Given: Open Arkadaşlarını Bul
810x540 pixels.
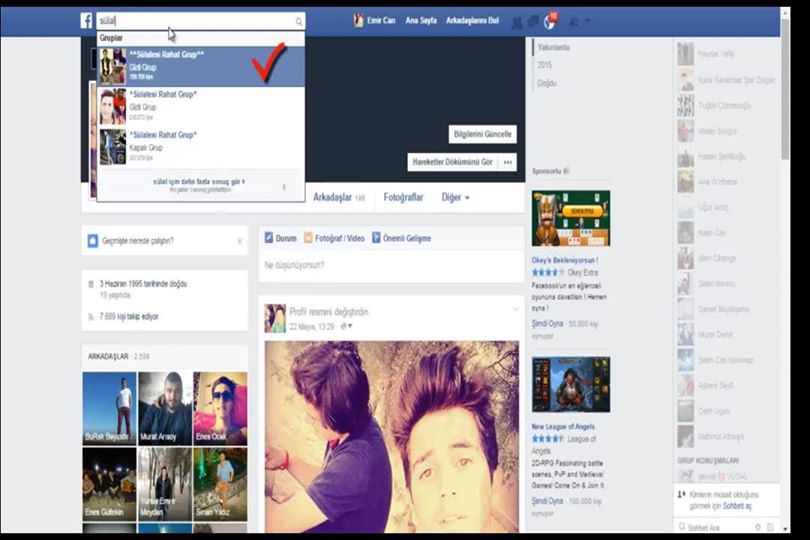Looking at the screenshot, I should 472,21.
